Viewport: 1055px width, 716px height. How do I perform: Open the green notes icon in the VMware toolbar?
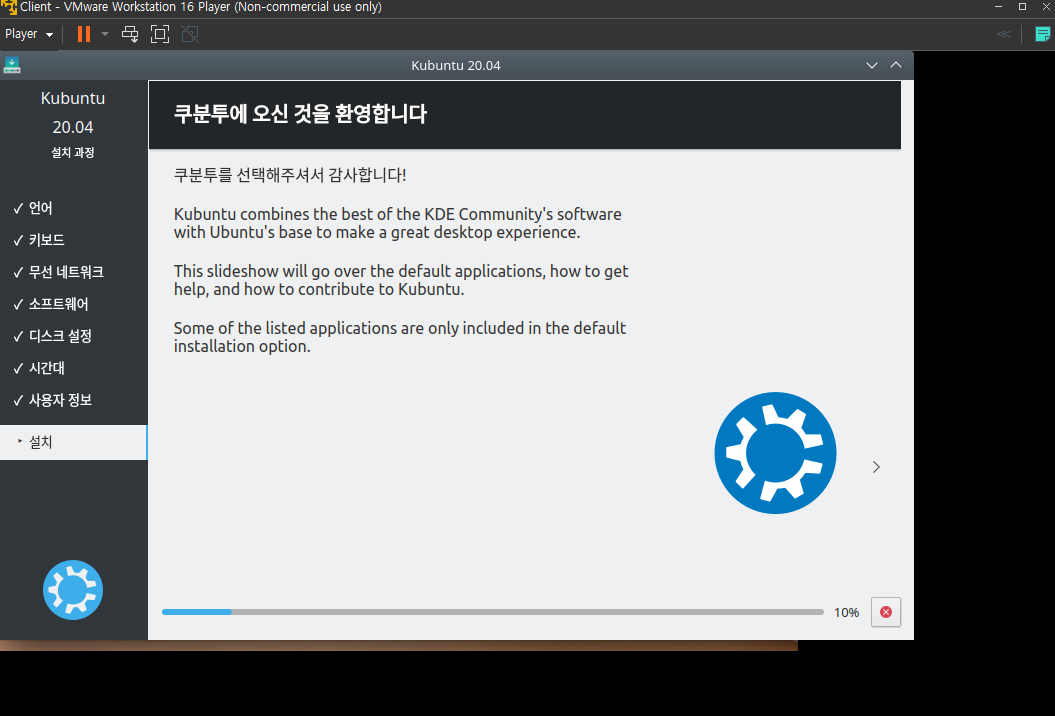1042,34
